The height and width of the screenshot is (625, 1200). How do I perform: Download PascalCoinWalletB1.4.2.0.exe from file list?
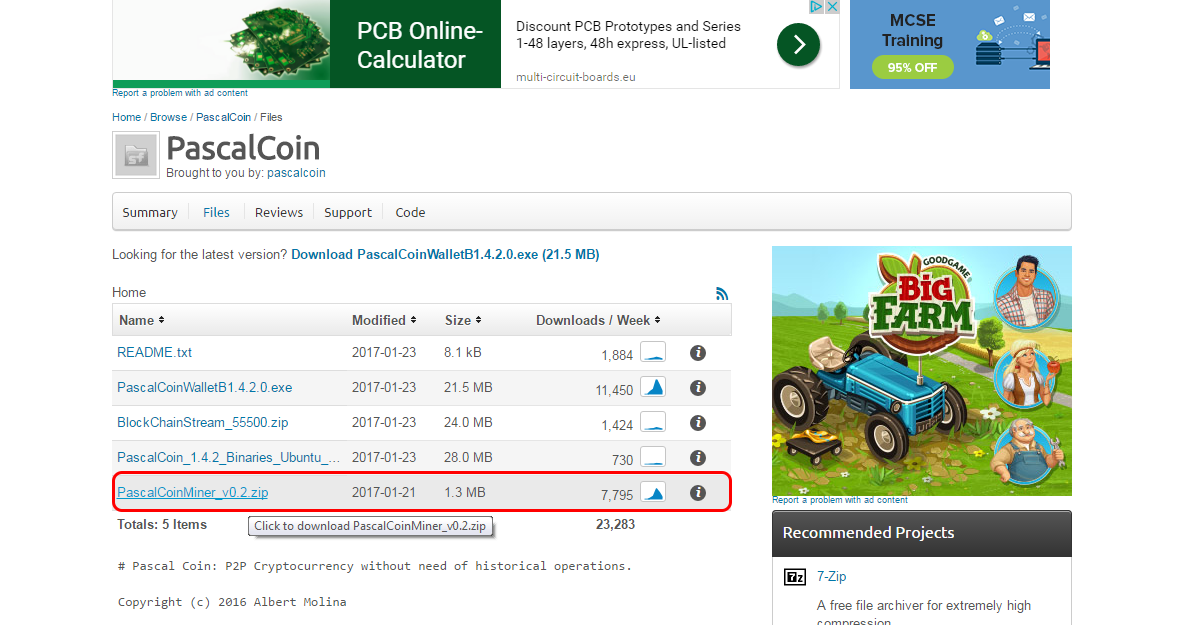pyautogui.click(x=205, y=388)
